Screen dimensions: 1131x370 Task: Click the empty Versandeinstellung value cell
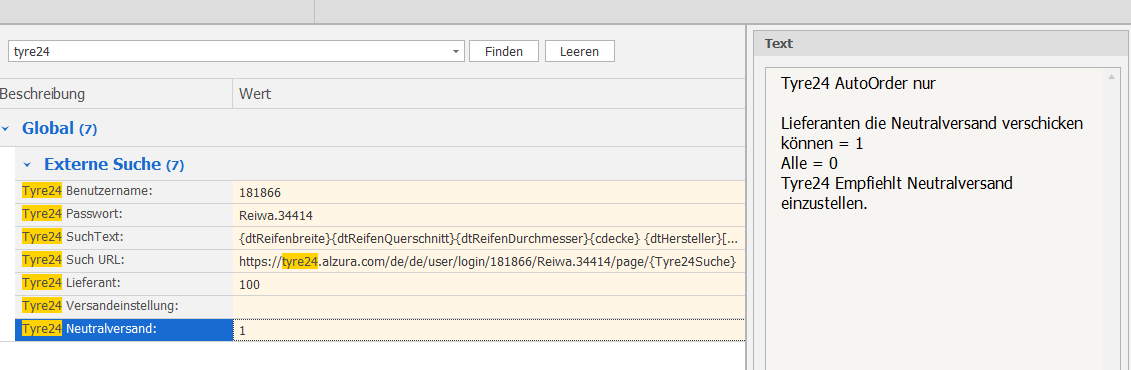coord(488,307)
